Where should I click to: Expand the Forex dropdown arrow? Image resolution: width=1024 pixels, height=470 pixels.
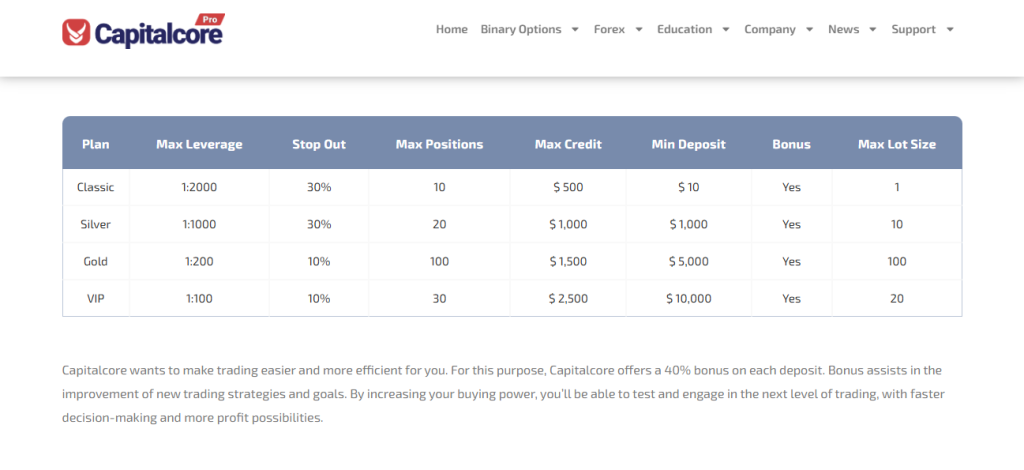(x=639, y=30)
